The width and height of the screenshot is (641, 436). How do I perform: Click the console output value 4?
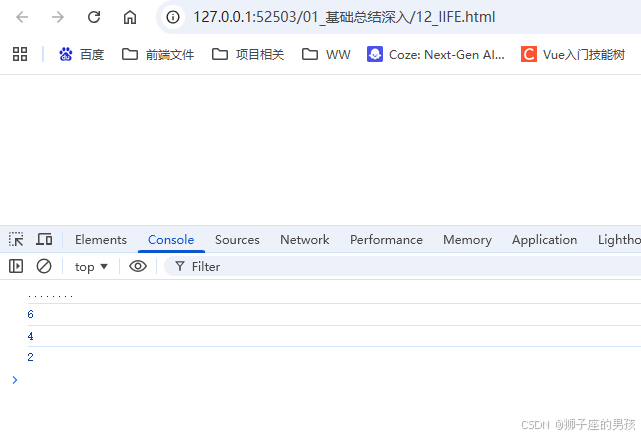tap(30, 336)
